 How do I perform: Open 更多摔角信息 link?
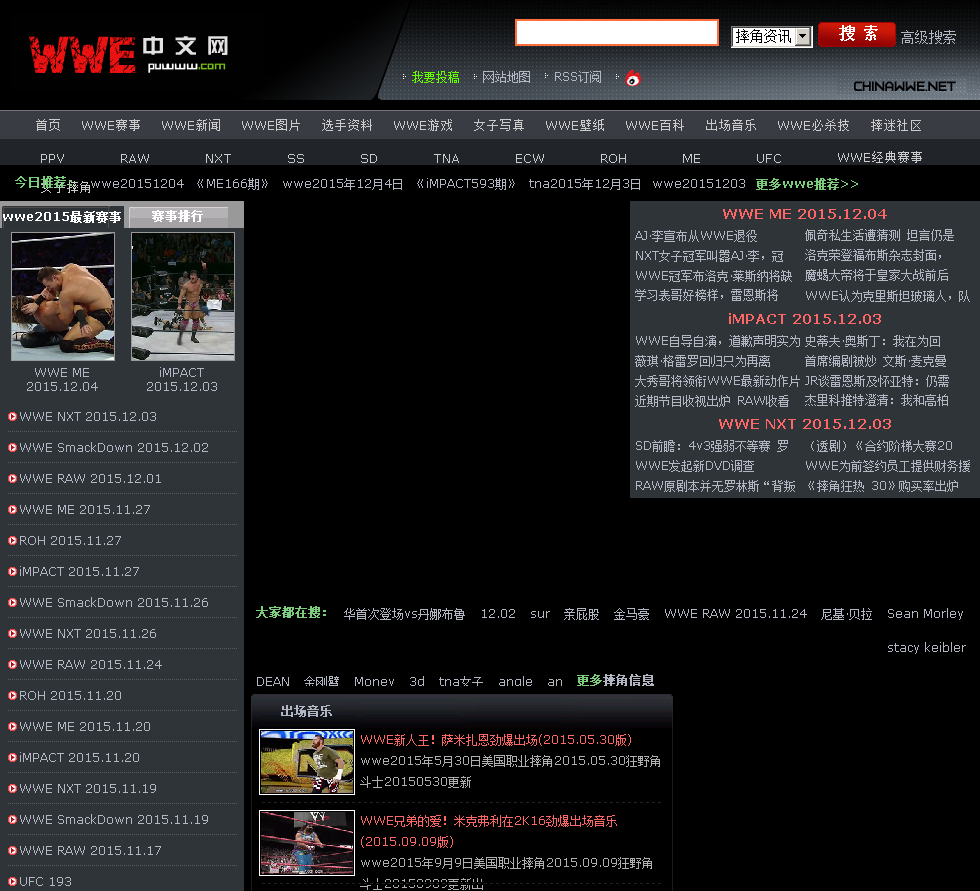[615, 680]
